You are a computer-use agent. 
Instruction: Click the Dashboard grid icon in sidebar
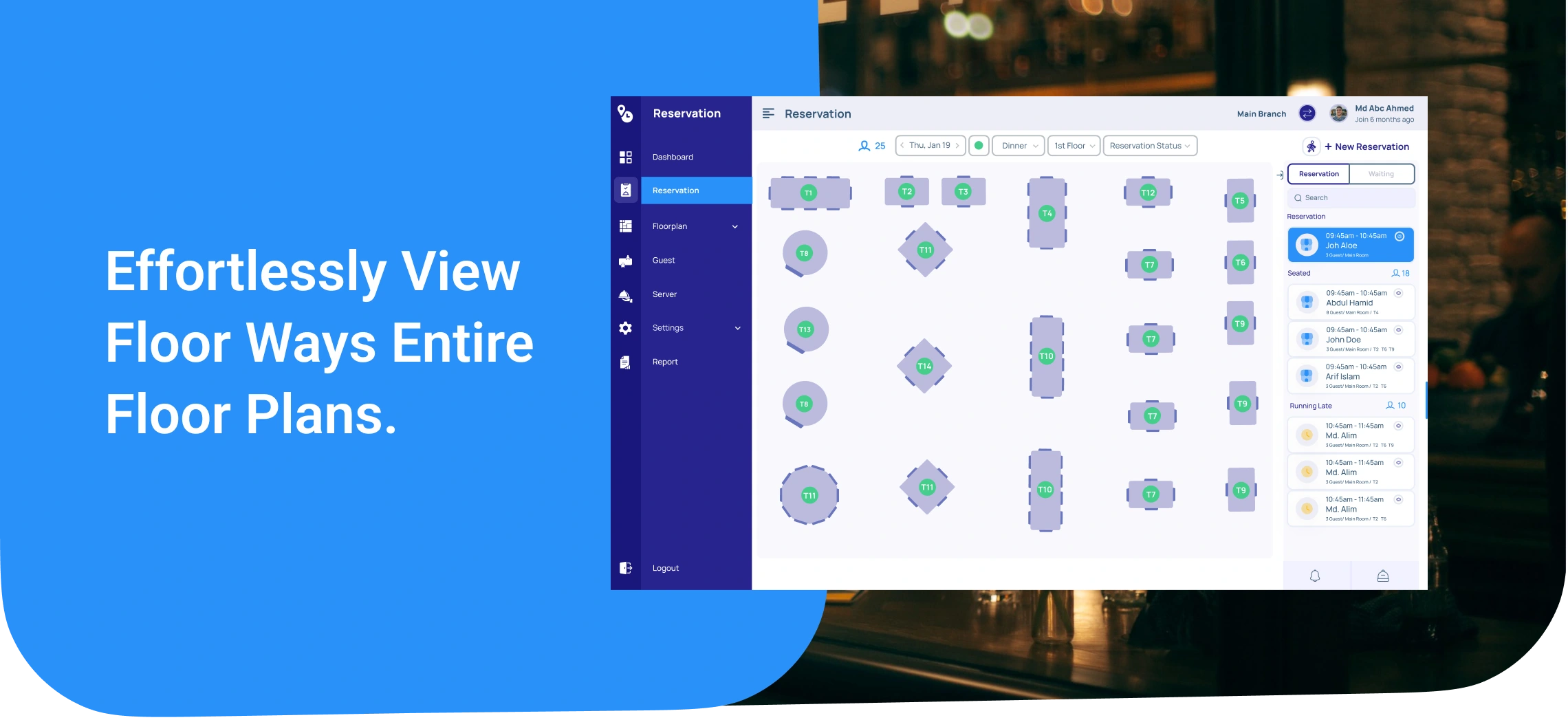pyautogui.click(x=625, y=157)
